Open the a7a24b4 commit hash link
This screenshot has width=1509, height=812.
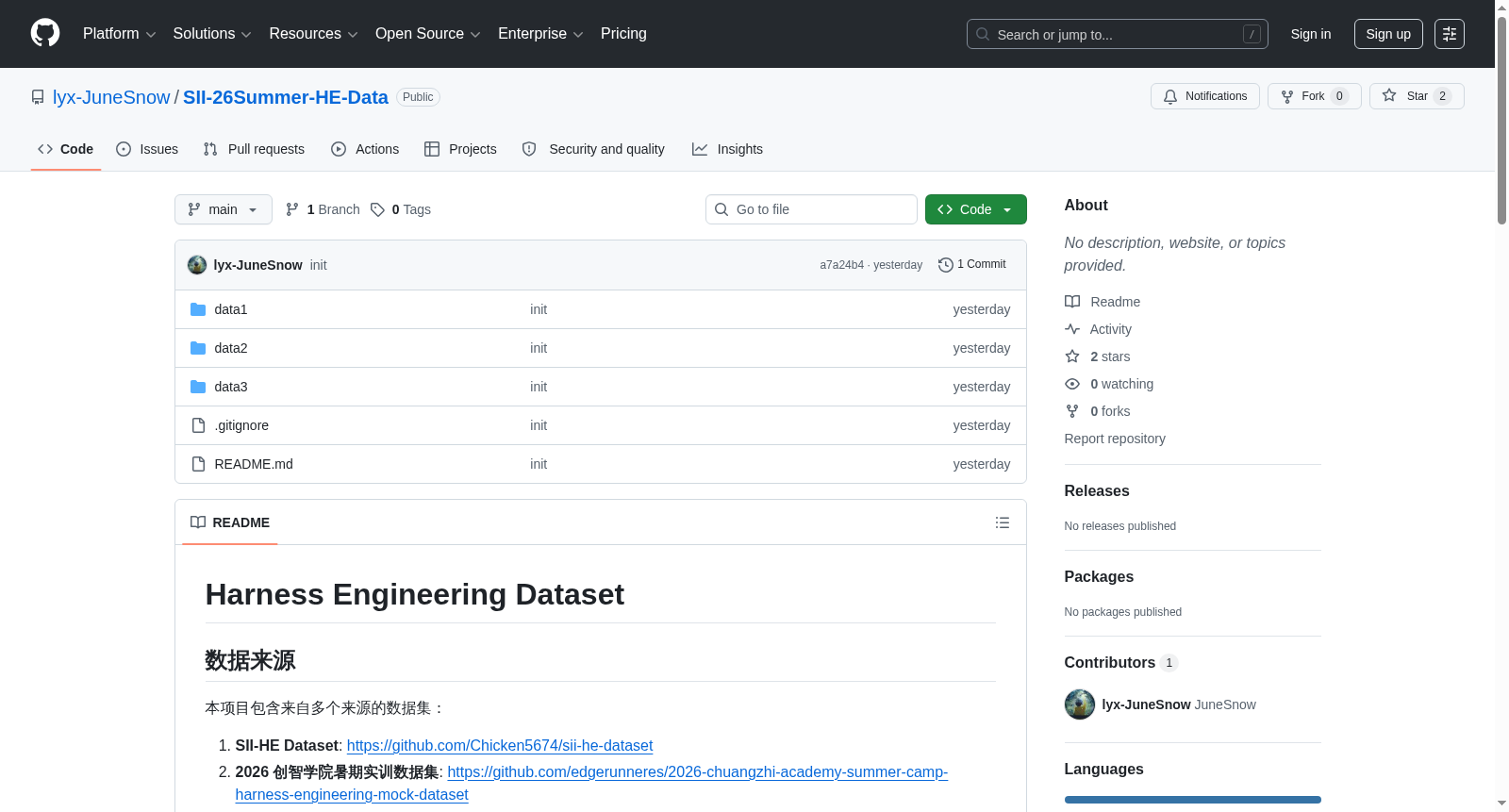[x=841, y=265]
